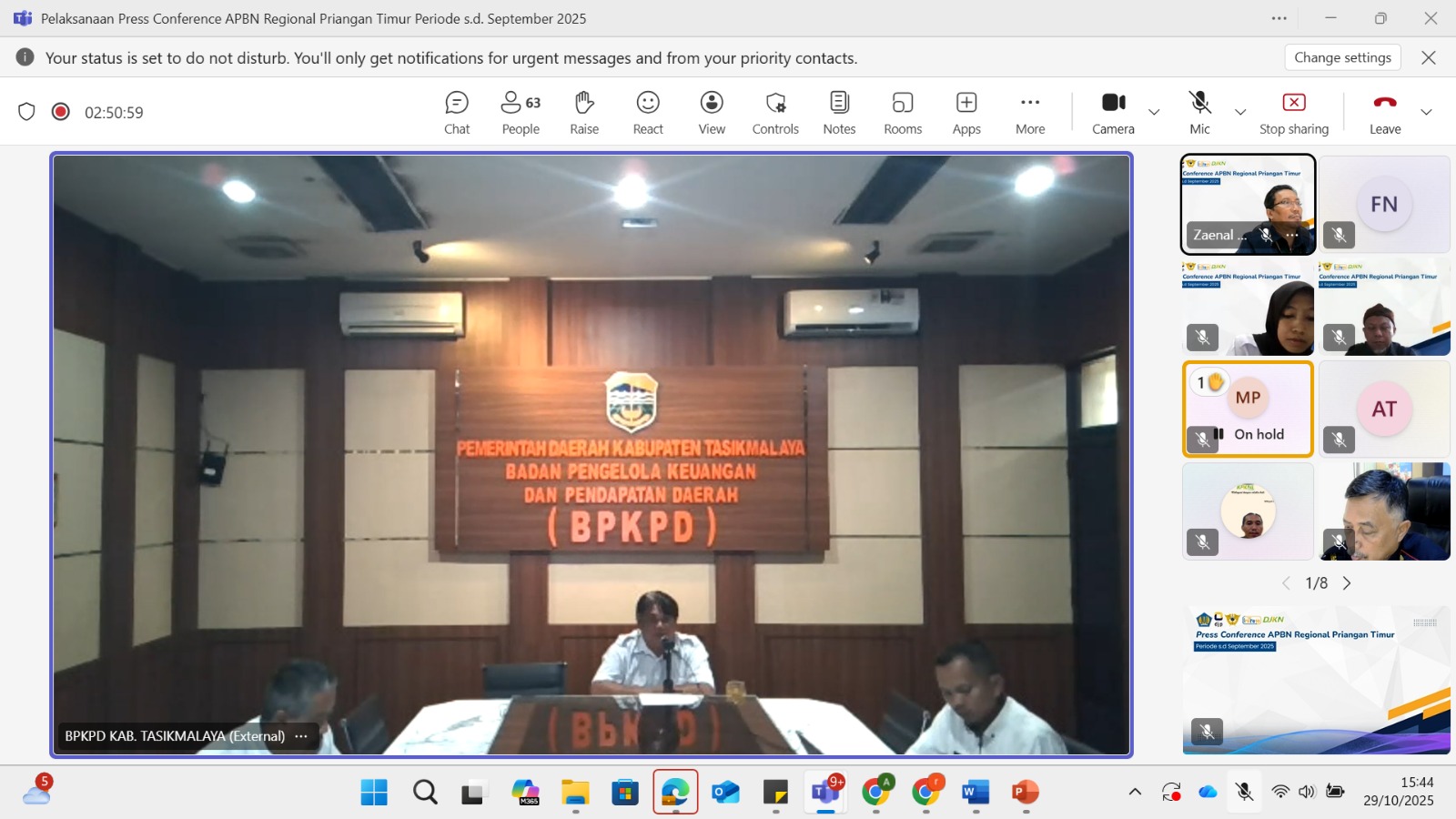Expand the Leave options dropdown arrow
Viewport: 1456px width, 819px height.
[x=1426, y=112]
